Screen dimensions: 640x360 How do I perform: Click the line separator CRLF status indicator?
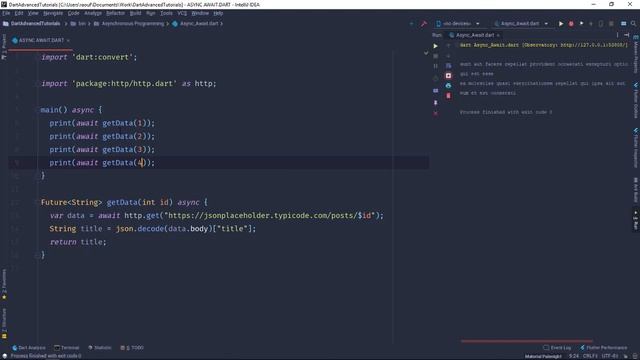[x=590, y=356]
